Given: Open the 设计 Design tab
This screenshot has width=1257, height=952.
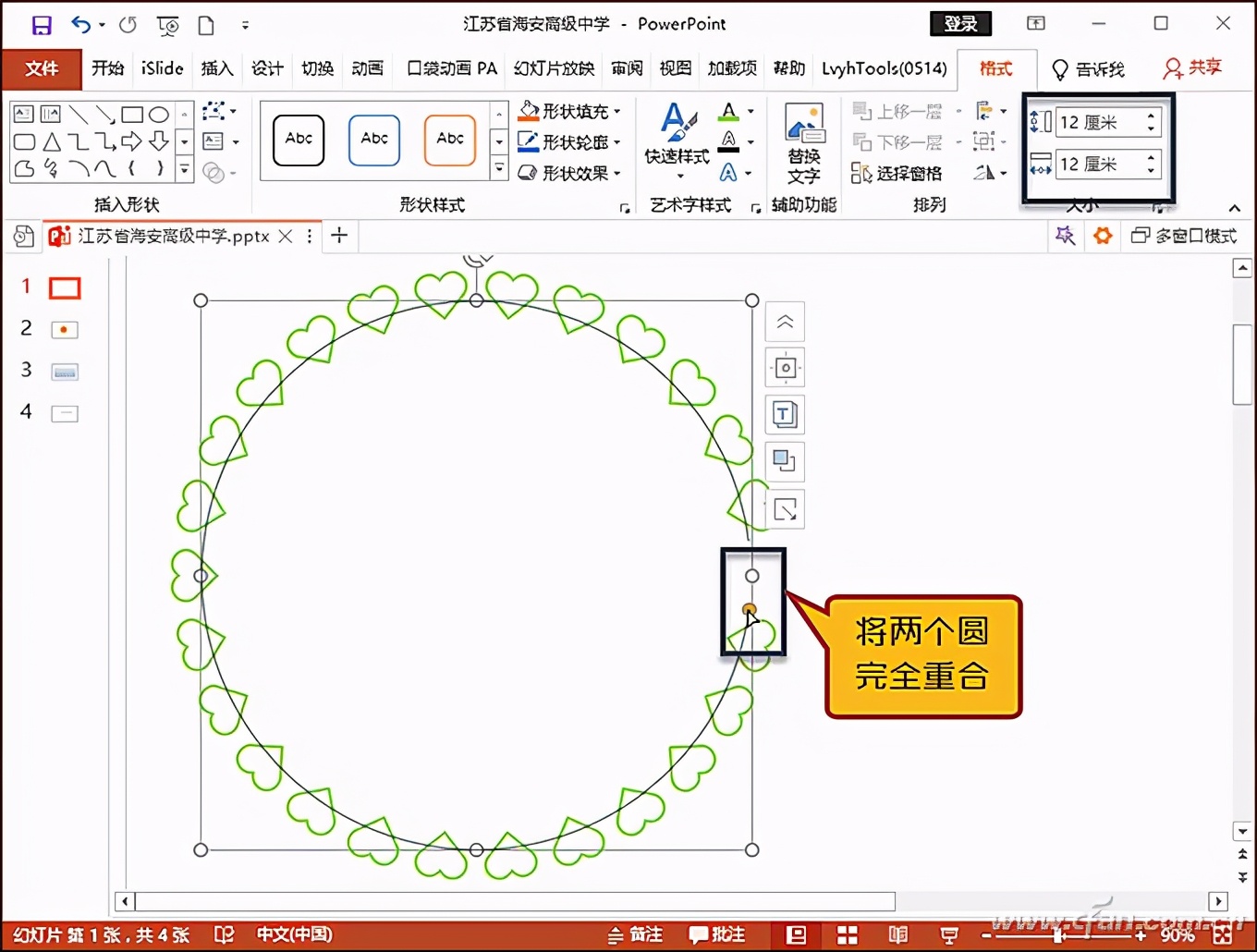Looking at the screenshot, I should [267, 68].
